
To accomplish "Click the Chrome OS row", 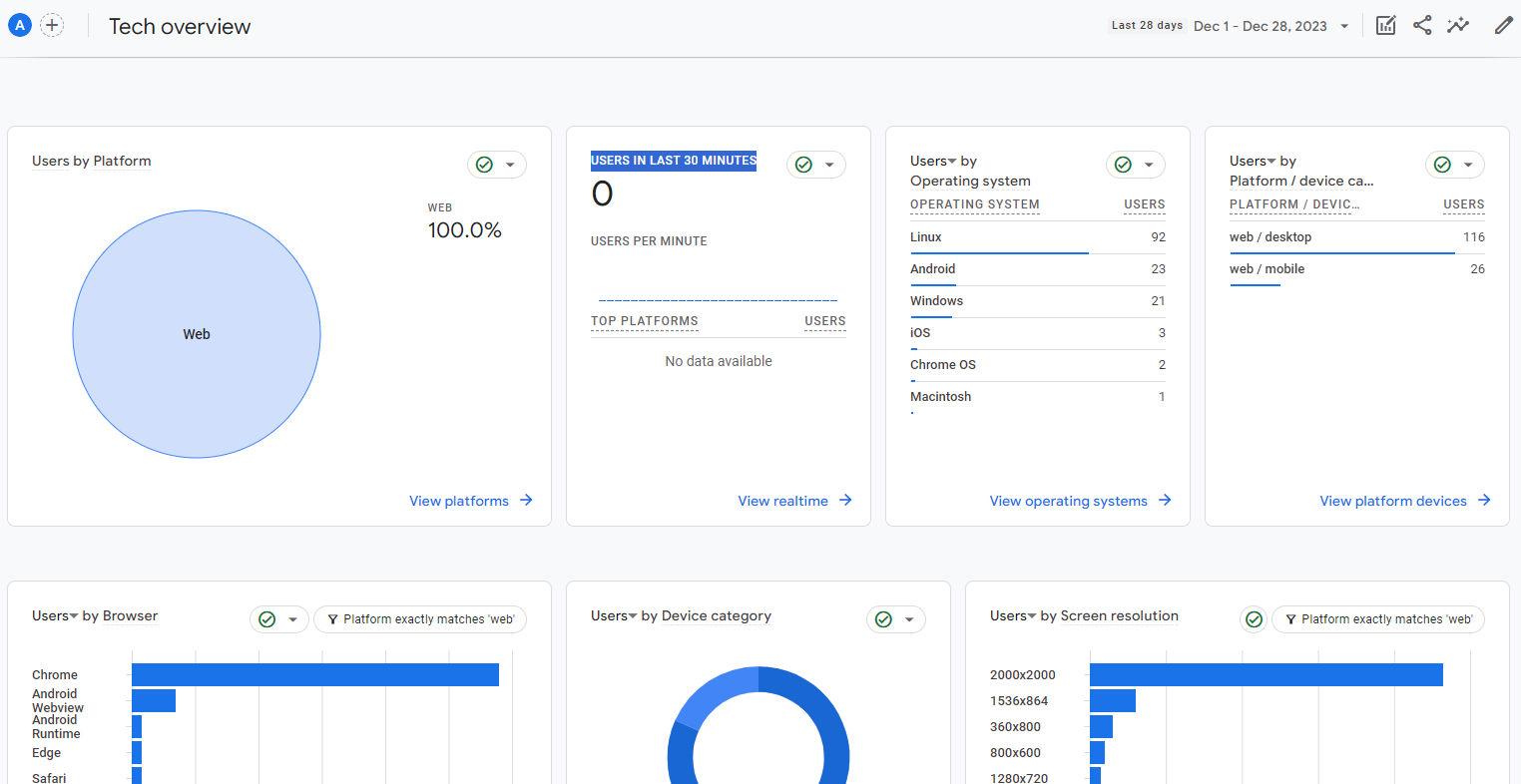I will click(1038, 365).
